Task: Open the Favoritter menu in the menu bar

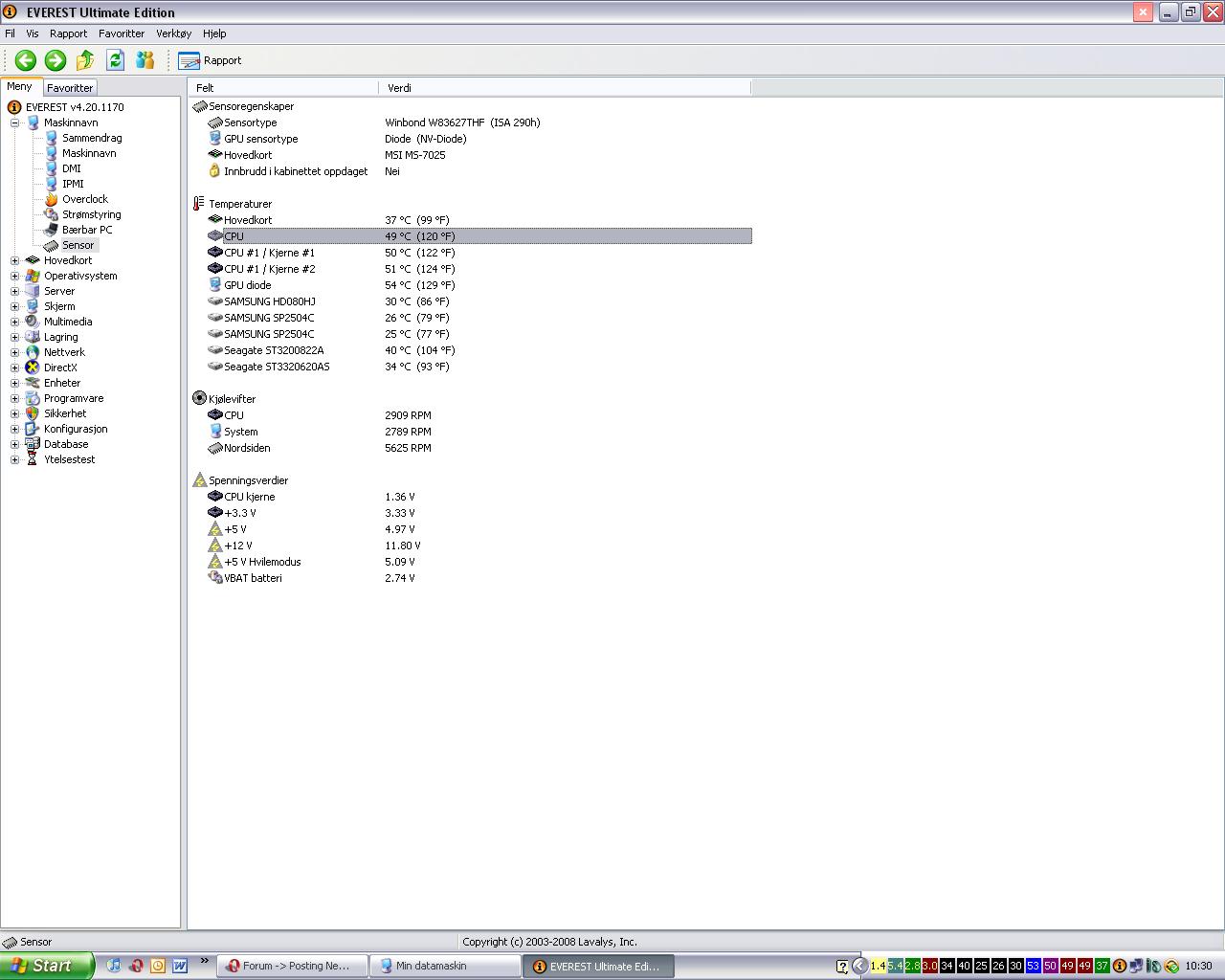Action: tap(122, 33)
